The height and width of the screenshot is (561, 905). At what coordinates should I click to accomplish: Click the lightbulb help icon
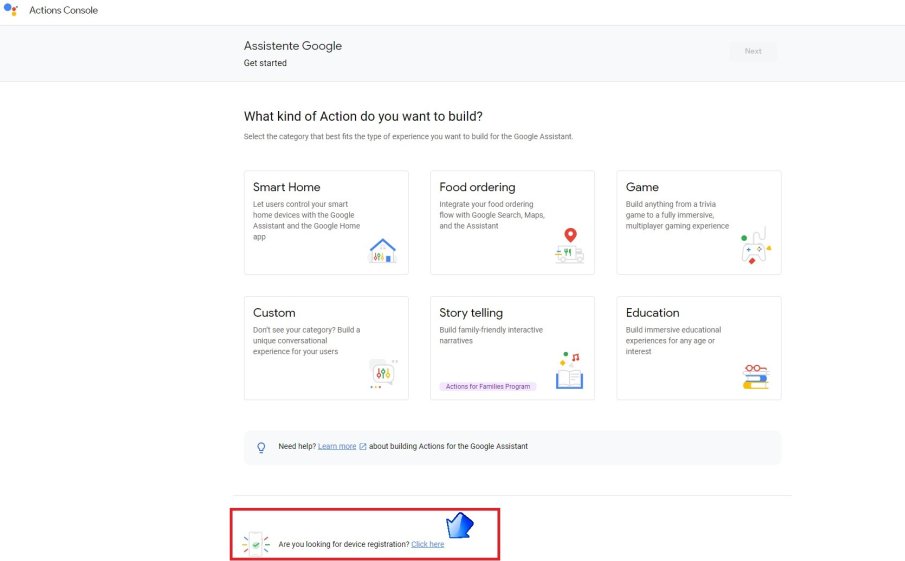(261, 447)
